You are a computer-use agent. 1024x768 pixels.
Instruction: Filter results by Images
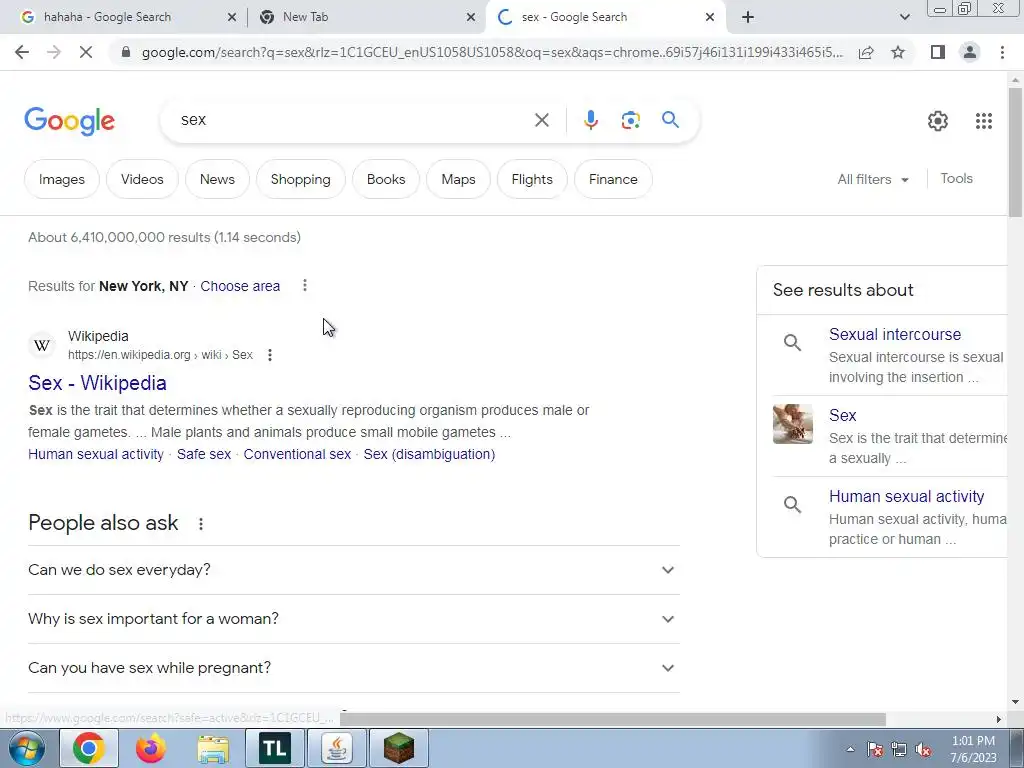[61, 179]
